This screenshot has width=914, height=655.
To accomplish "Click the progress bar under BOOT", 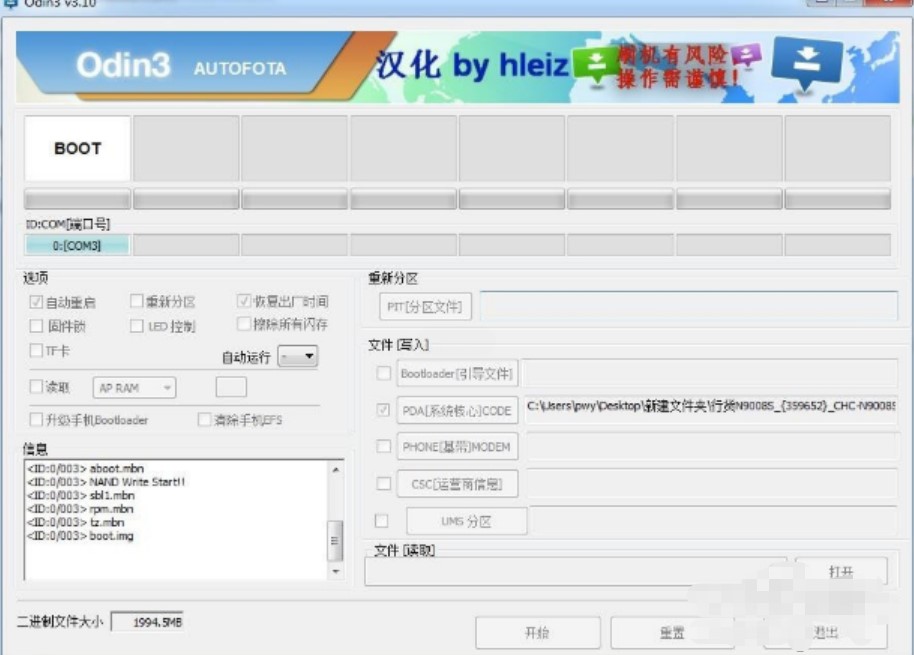I will 77,199.
